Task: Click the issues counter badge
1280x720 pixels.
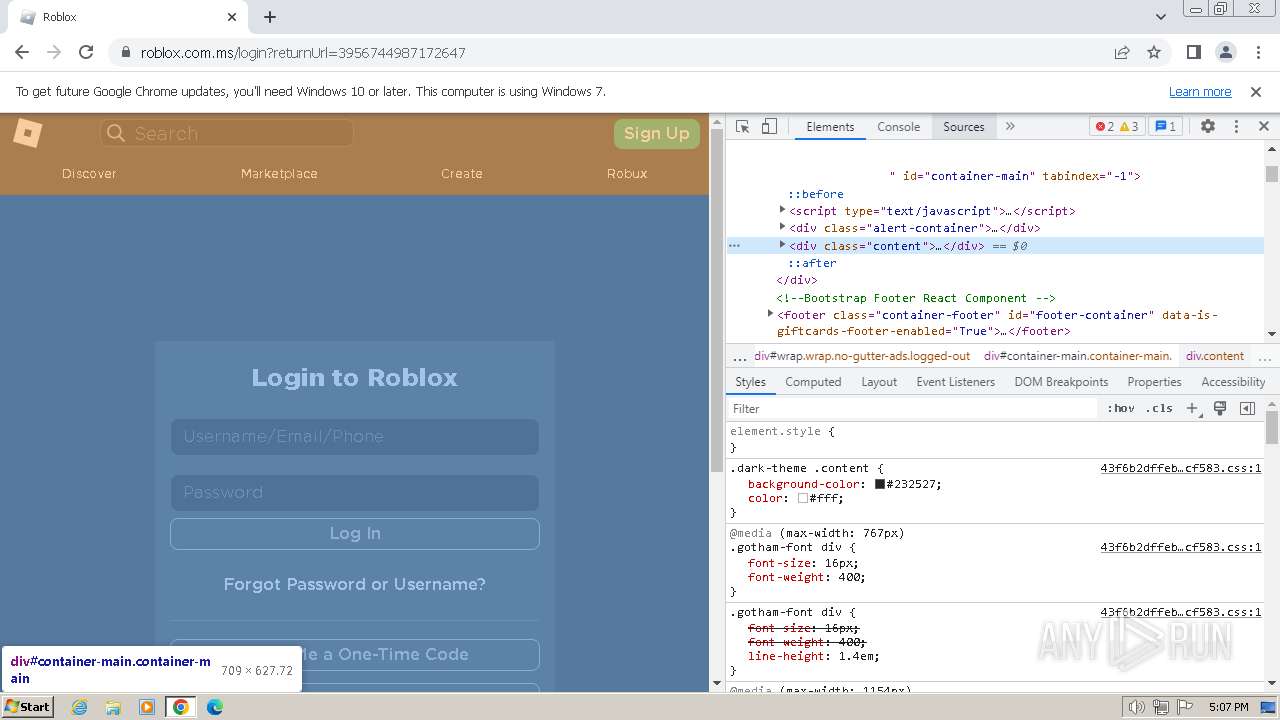Action: click(1165, 127)
